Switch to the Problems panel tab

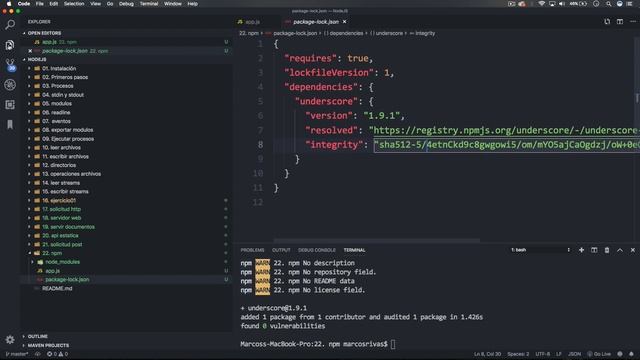click(x=252, y=250)
